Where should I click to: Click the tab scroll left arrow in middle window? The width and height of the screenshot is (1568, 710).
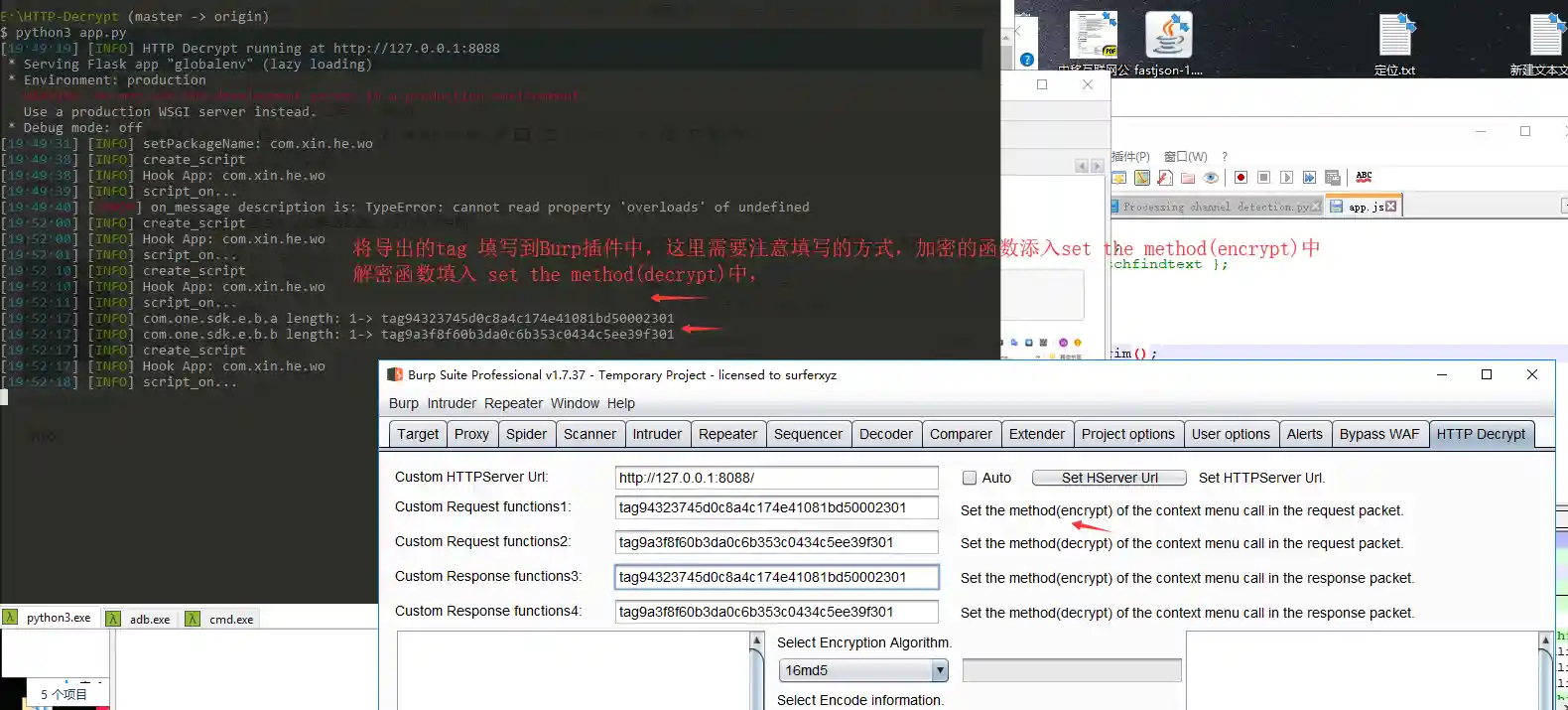[x=1082, y=166]
